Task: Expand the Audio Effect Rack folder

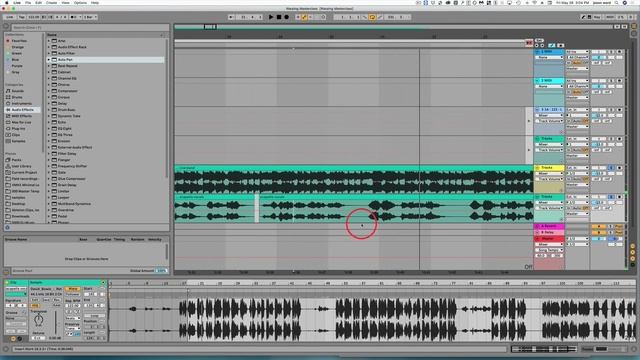Action: click(49, 47)
